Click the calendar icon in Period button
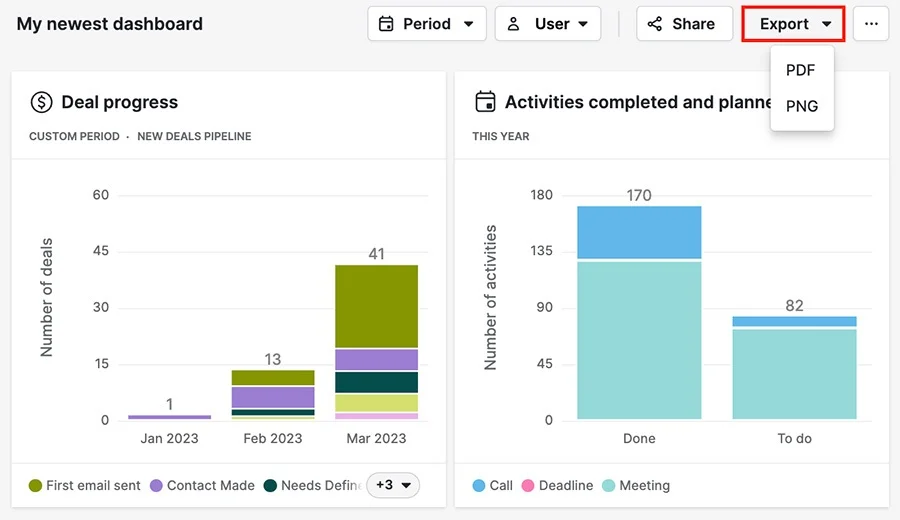Viewport: 900px width, 520px height. tap(386, 24)
